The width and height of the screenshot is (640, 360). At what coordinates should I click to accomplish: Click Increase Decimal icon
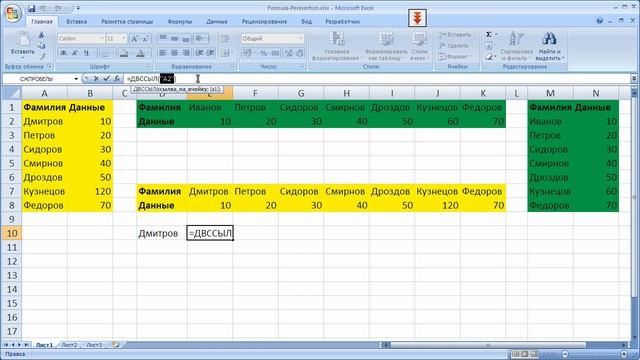tap(289, 53)
